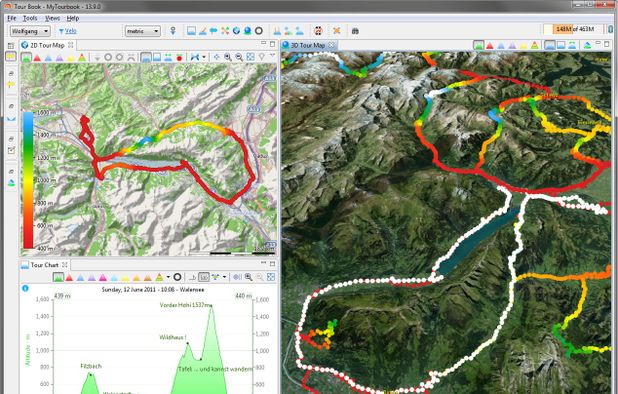This screenshot has height=394, width=618.
Task: Toggle yellow gradient color triangle in 2D map
Action: tap(71, 58)
